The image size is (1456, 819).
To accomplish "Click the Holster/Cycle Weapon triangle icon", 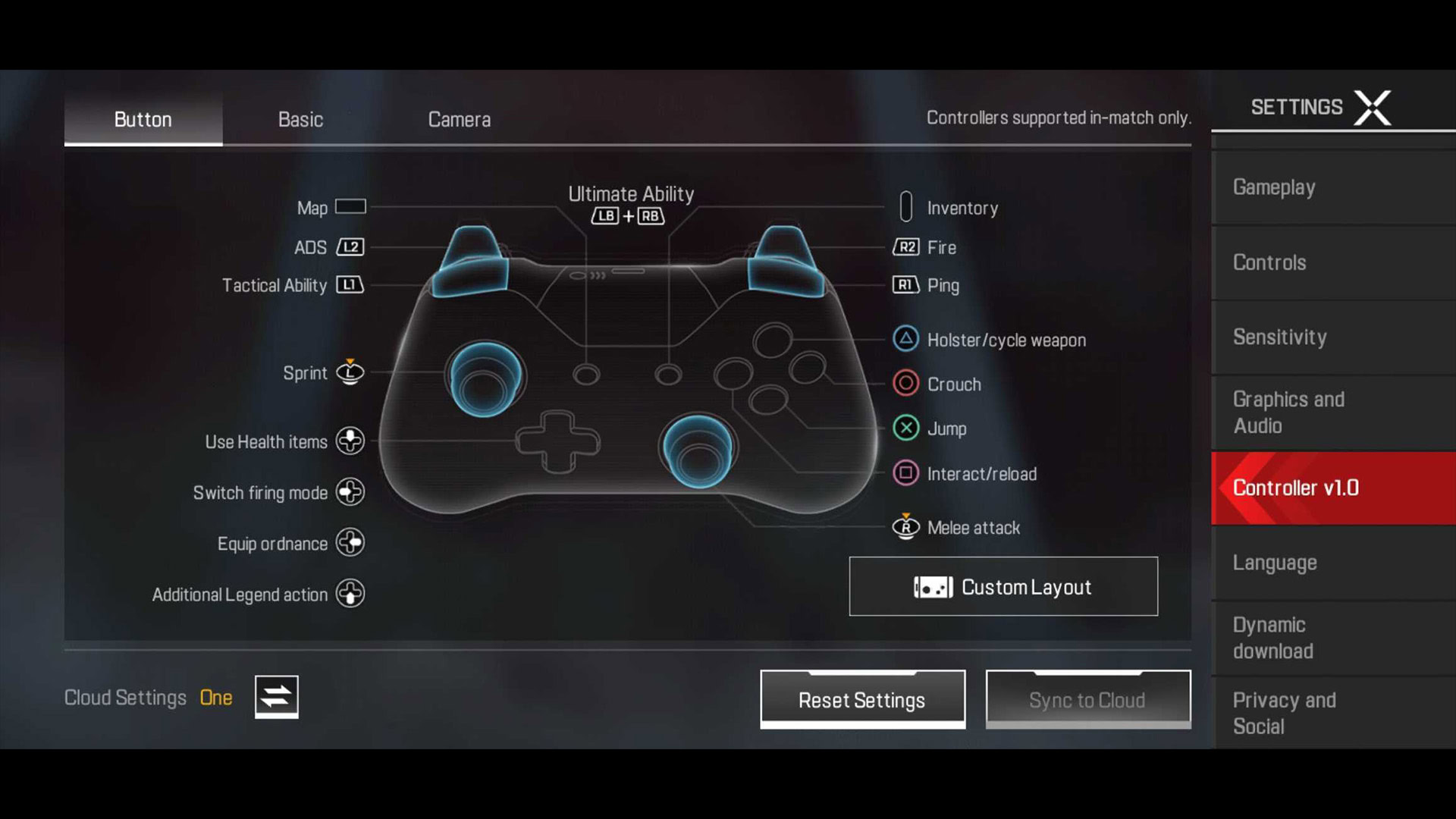I will pyautogui.click(x=906, y=339).
